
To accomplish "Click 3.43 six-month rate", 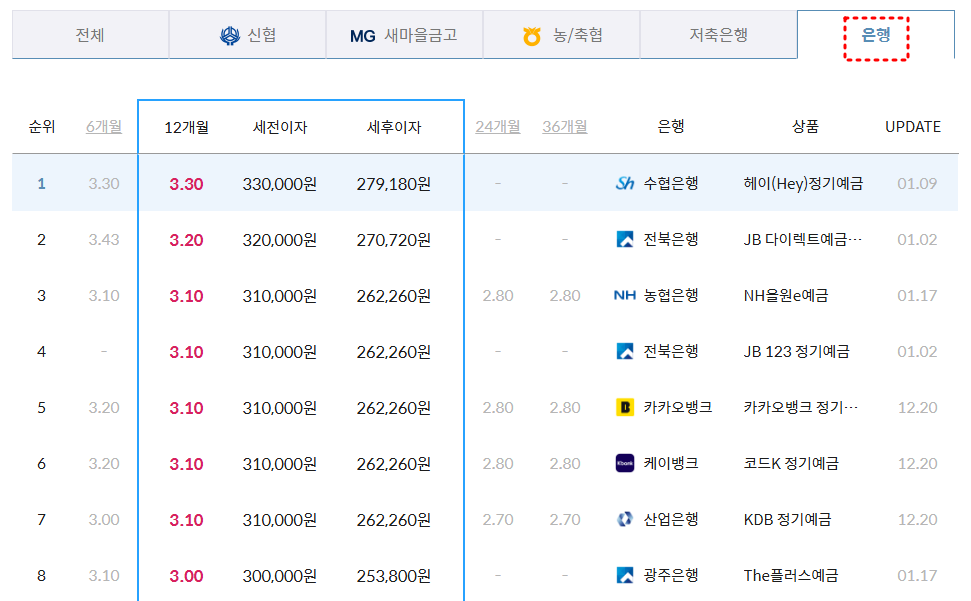I will (104, 240).
